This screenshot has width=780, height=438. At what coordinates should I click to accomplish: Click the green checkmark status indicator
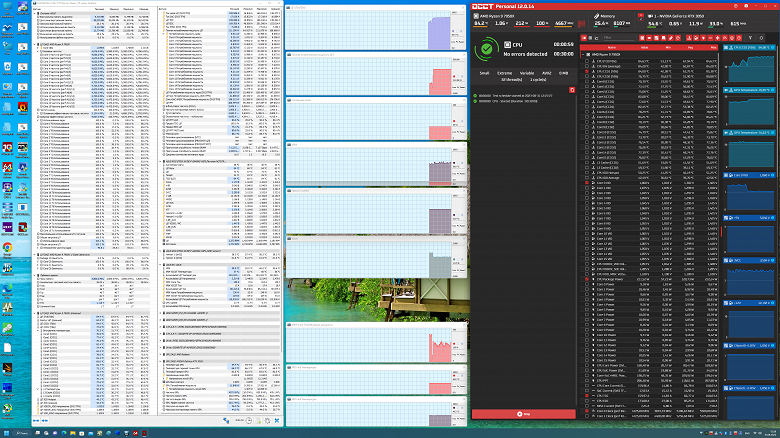coord(485,48)
